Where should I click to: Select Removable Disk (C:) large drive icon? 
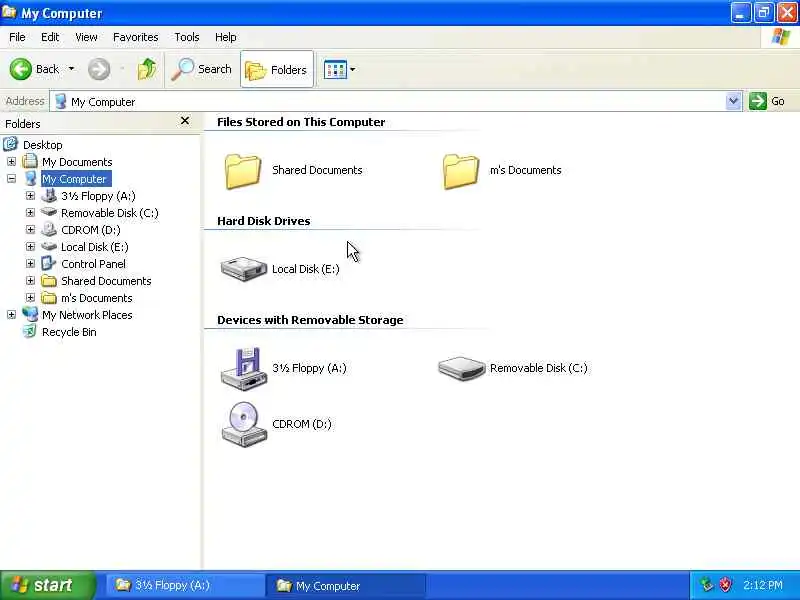[x=462, y=368]
